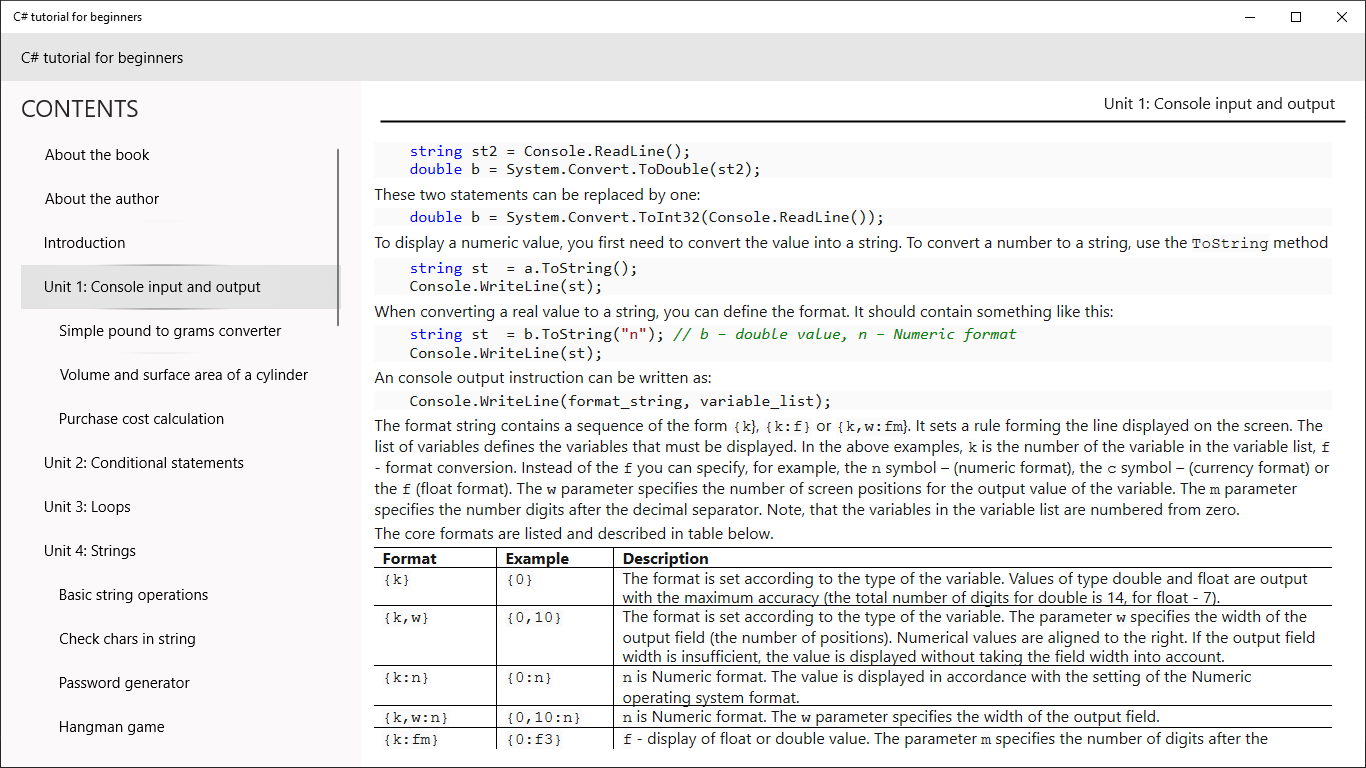1366x768 pixels.
Task: Click the Example column header in the table
Action: (537, 559)
